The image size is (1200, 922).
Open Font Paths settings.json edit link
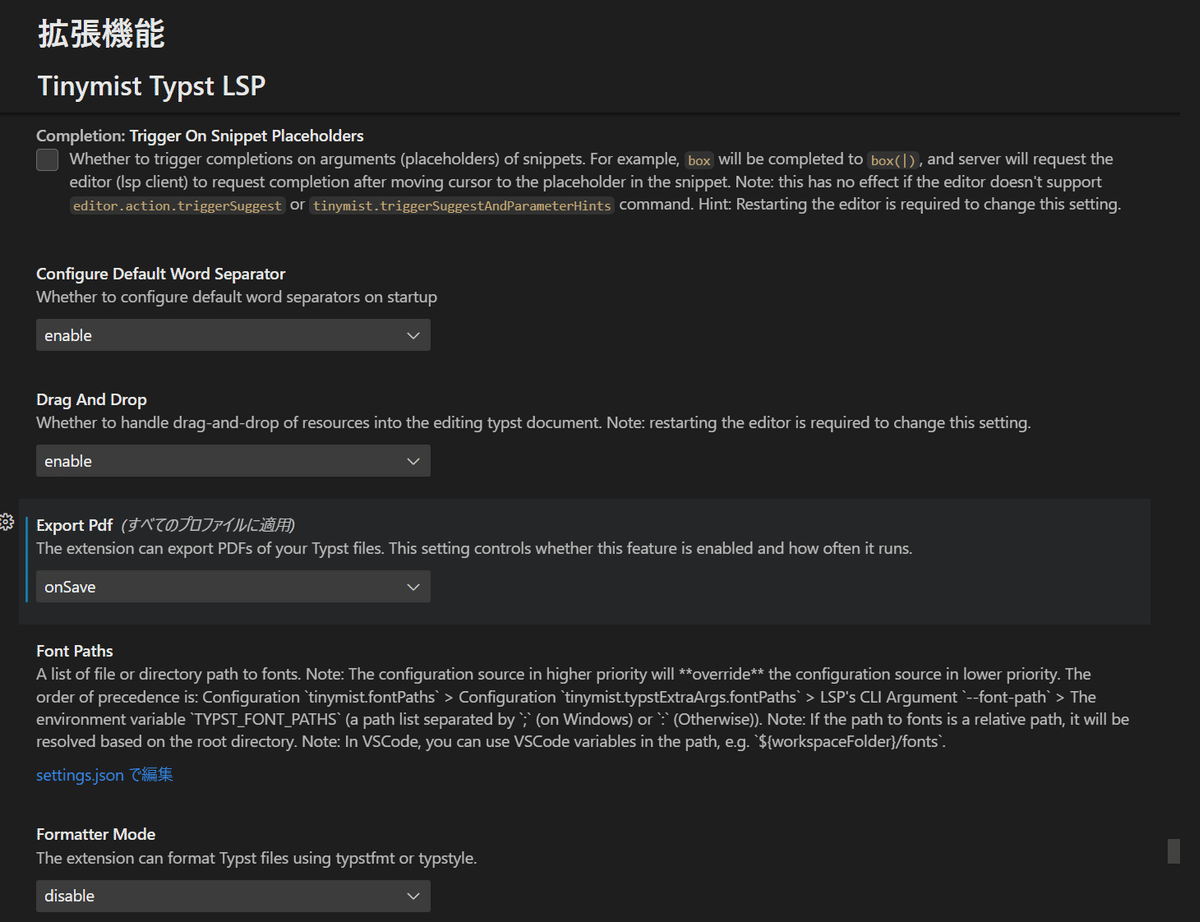click(x=105, y=775)
